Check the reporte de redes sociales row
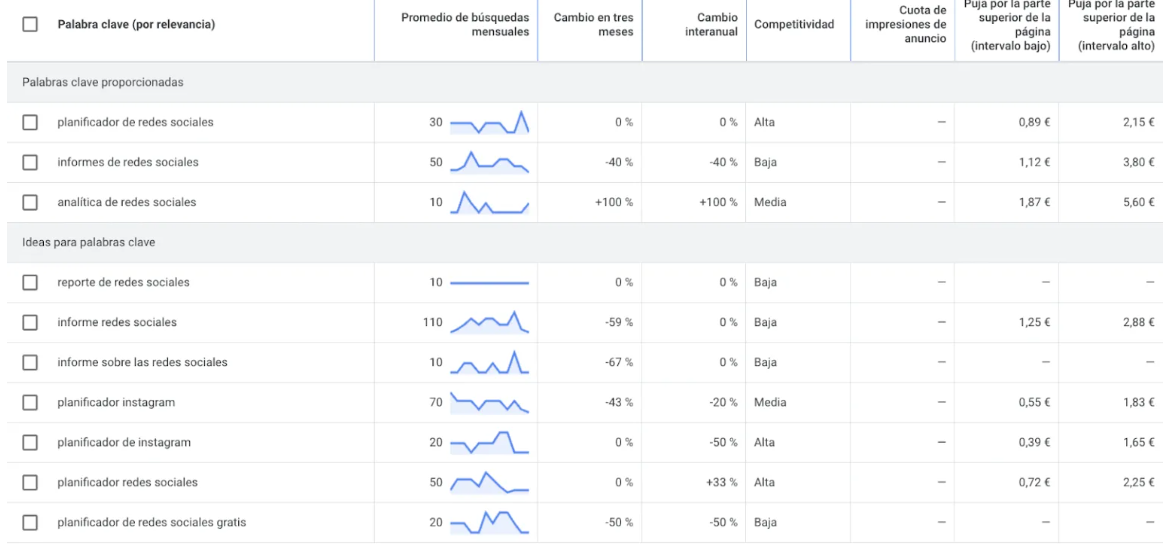 point(30,282)
